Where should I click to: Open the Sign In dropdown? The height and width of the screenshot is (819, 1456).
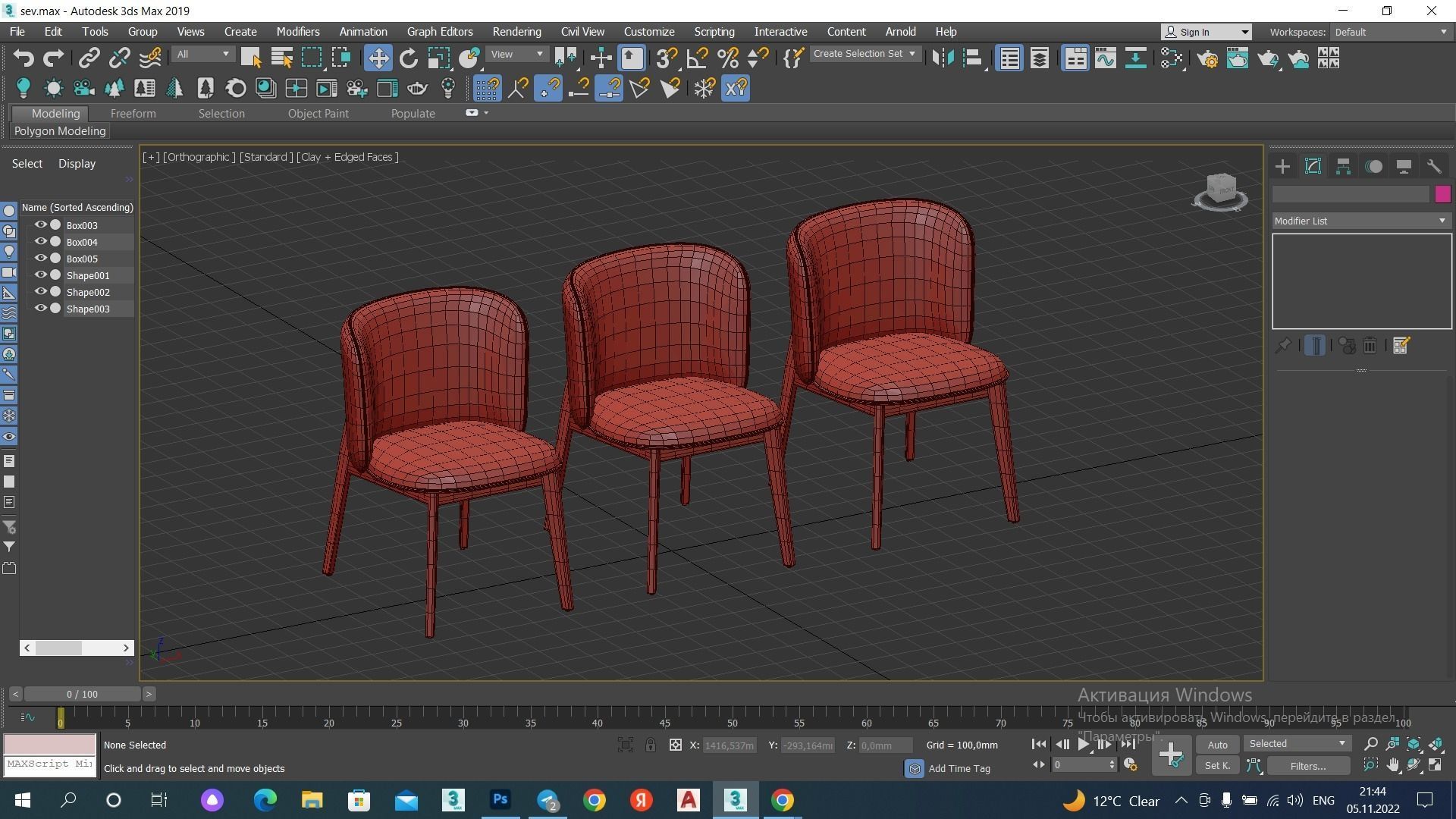click(x=1207, y=32)
